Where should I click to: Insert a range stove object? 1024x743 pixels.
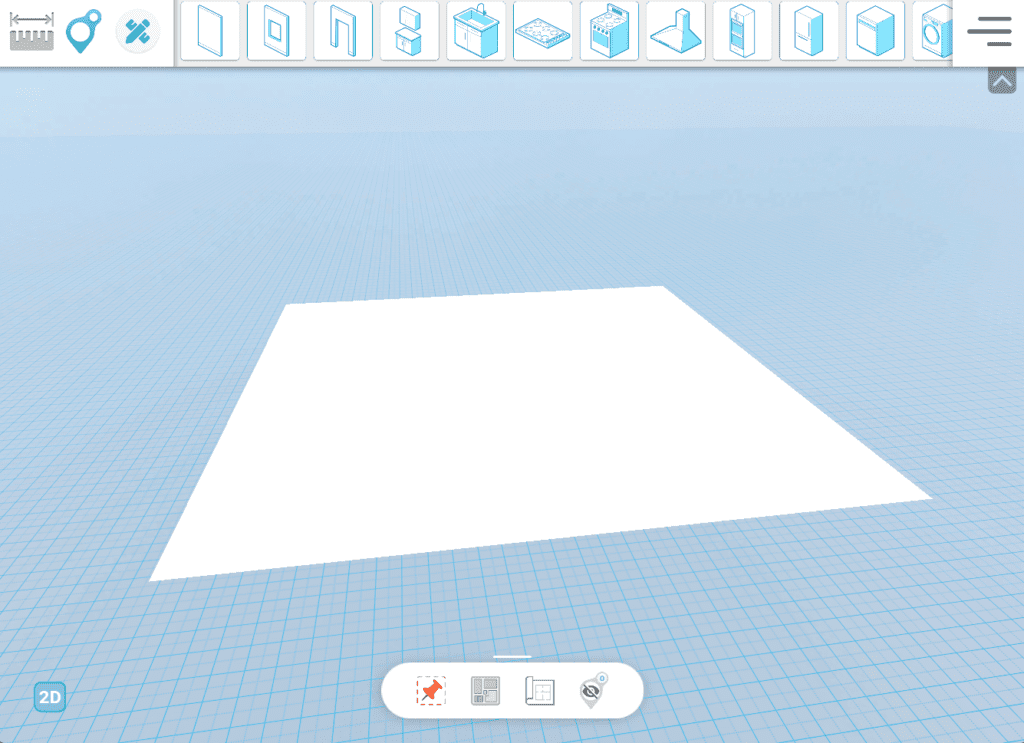click(x=609, y=31)
